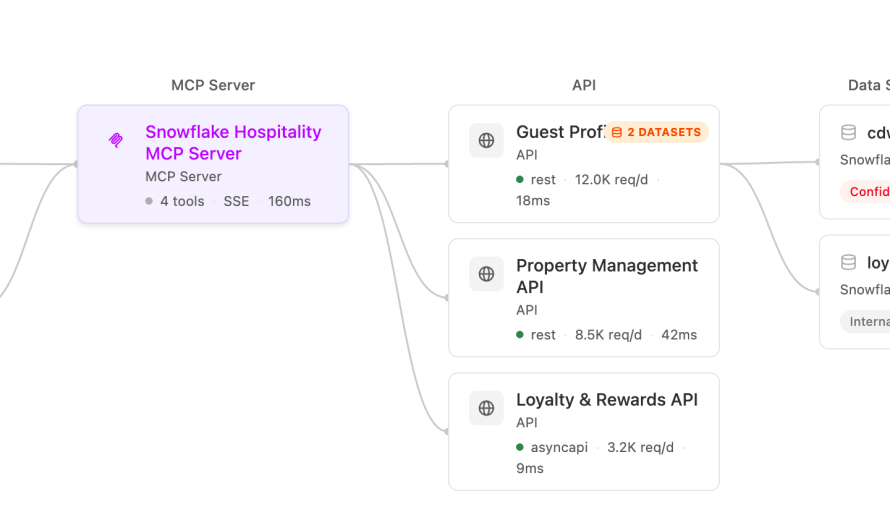890x512 pixels.
Task: Click the MCP Server column header
Action: tap(213, 85)
